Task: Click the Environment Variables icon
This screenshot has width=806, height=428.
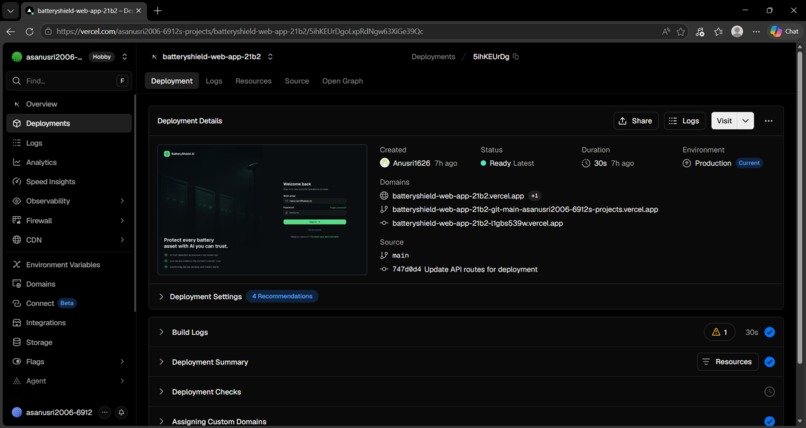Action: tap(16, 265)
